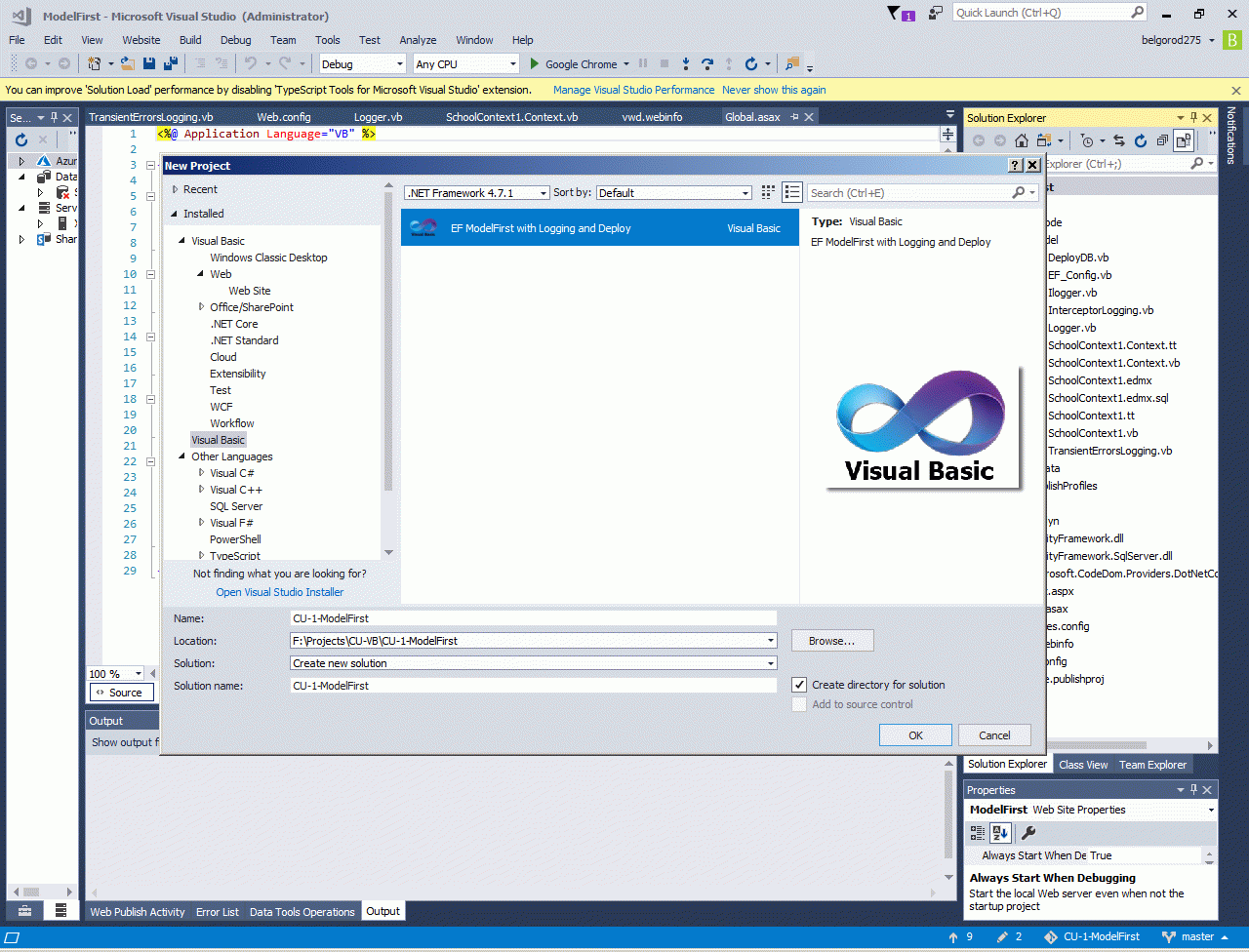Image resolution: width=1249 pixels, height=952 pixels.
Task: Click the Solution Explorer Home icon
Action: click(1021, 140)
